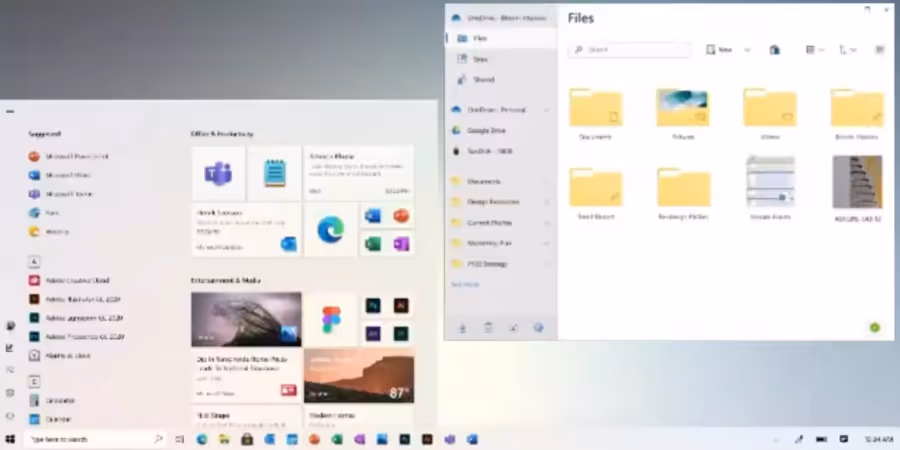Open Word from the taskbar
Image resolution: width=900 pixels, height=450 pixels.
[472, 439]
